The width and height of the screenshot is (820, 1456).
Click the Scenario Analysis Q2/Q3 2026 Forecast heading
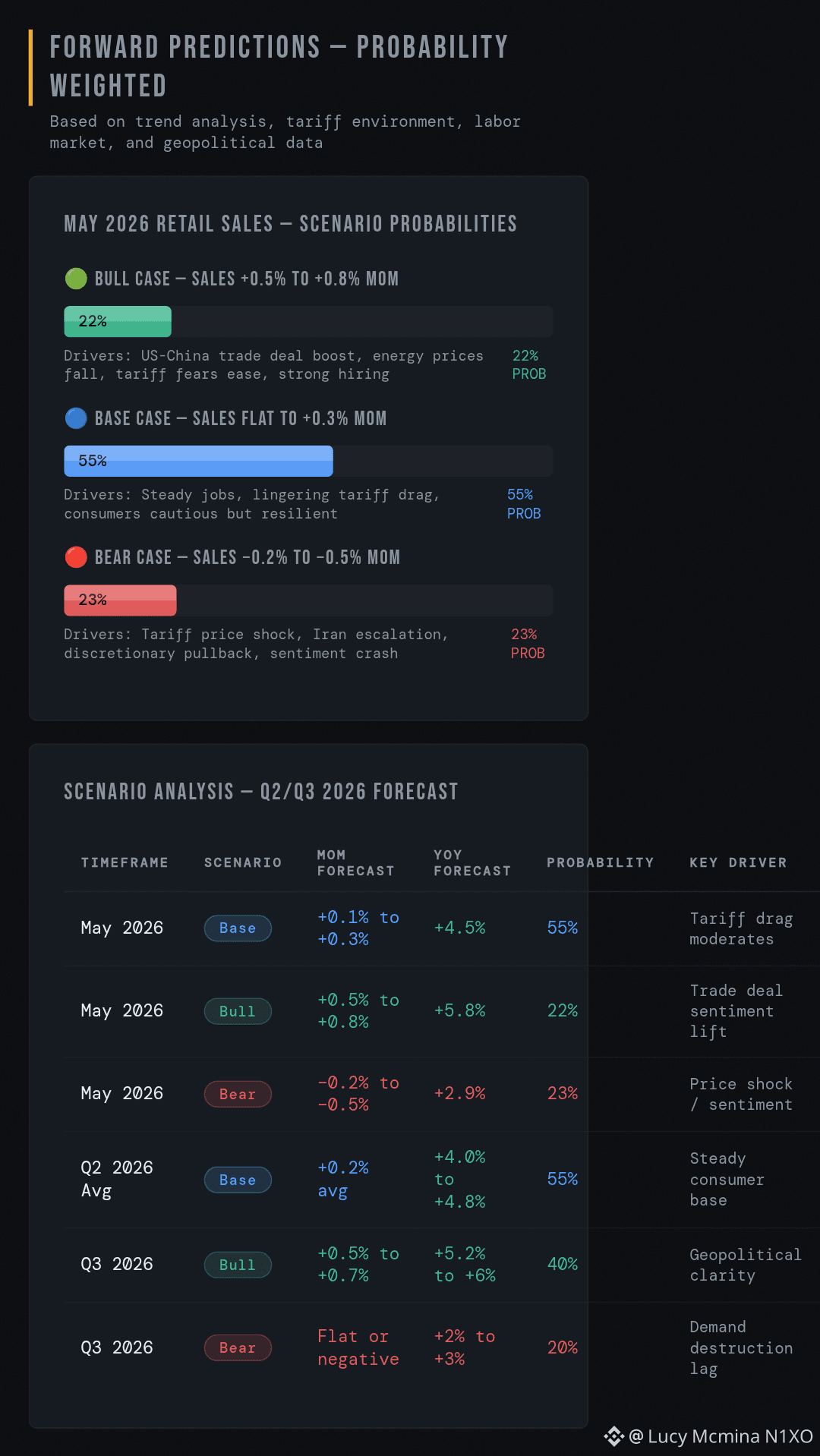261,792
